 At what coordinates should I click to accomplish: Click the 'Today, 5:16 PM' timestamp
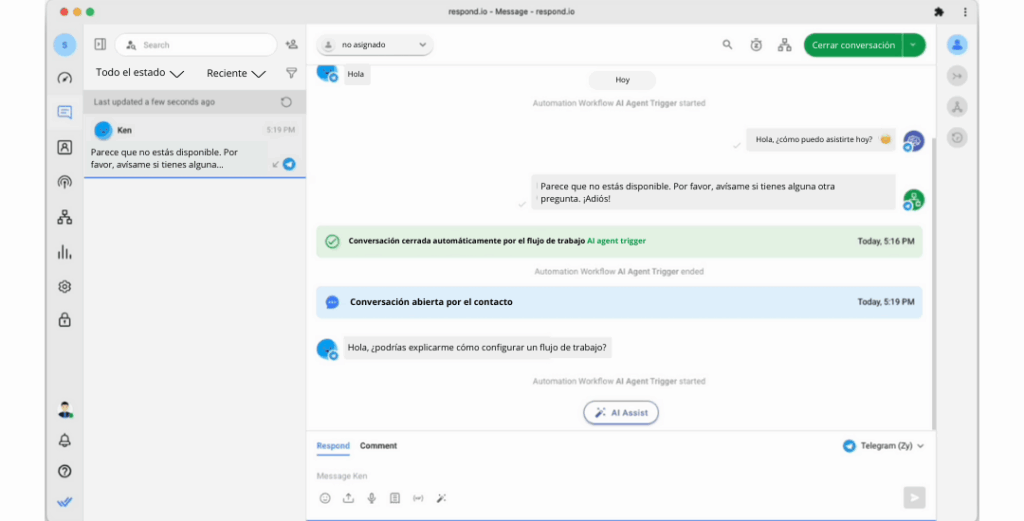[x=886, y=241]
